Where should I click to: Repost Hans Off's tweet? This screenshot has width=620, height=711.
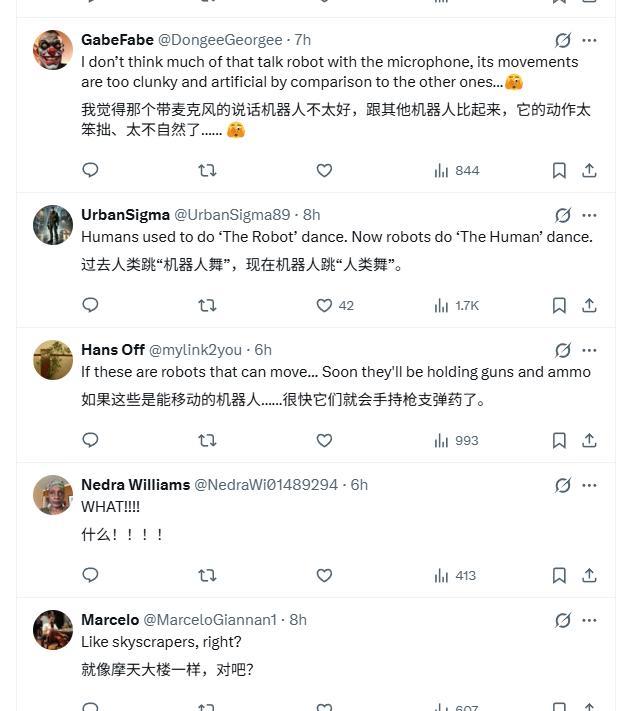(x=207, y=440)
